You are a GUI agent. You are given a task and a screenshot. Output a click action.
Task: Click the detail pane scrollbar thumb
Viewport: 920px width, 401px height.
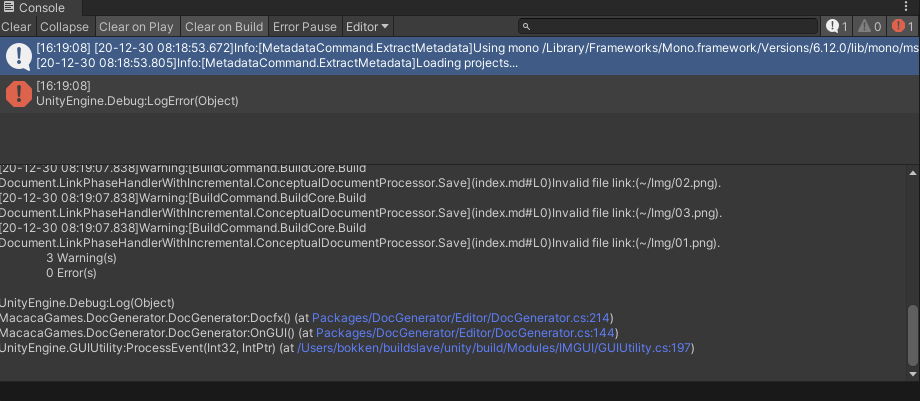[913, 335]
